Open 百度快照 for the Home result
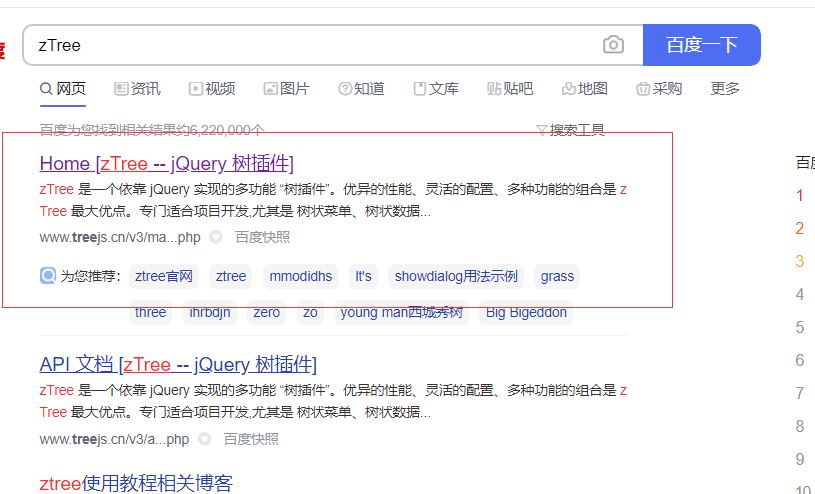The width and height of the screenshot is (815, 494). [262, 238]
